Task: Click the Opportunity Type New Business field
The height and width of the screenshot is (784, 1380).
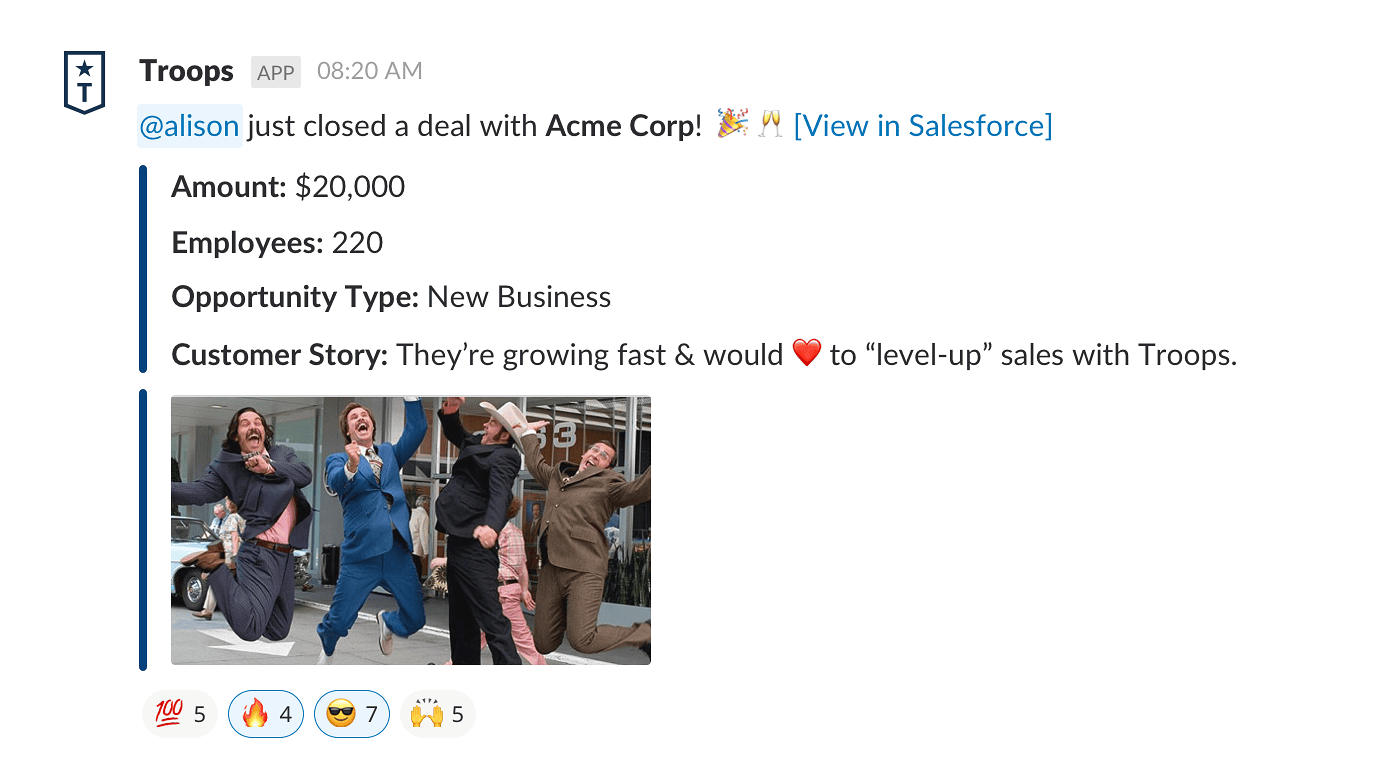Action: [x=391, y=297]
